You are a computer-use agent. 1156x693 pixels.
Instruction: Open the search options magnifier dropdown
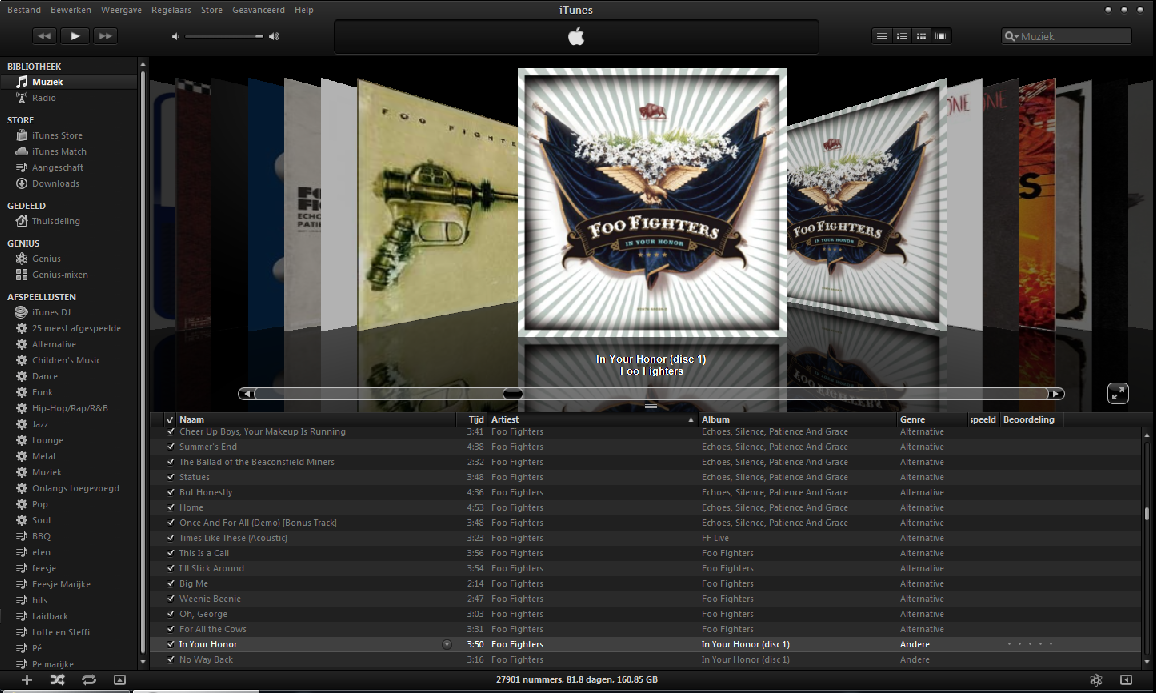1011,36
